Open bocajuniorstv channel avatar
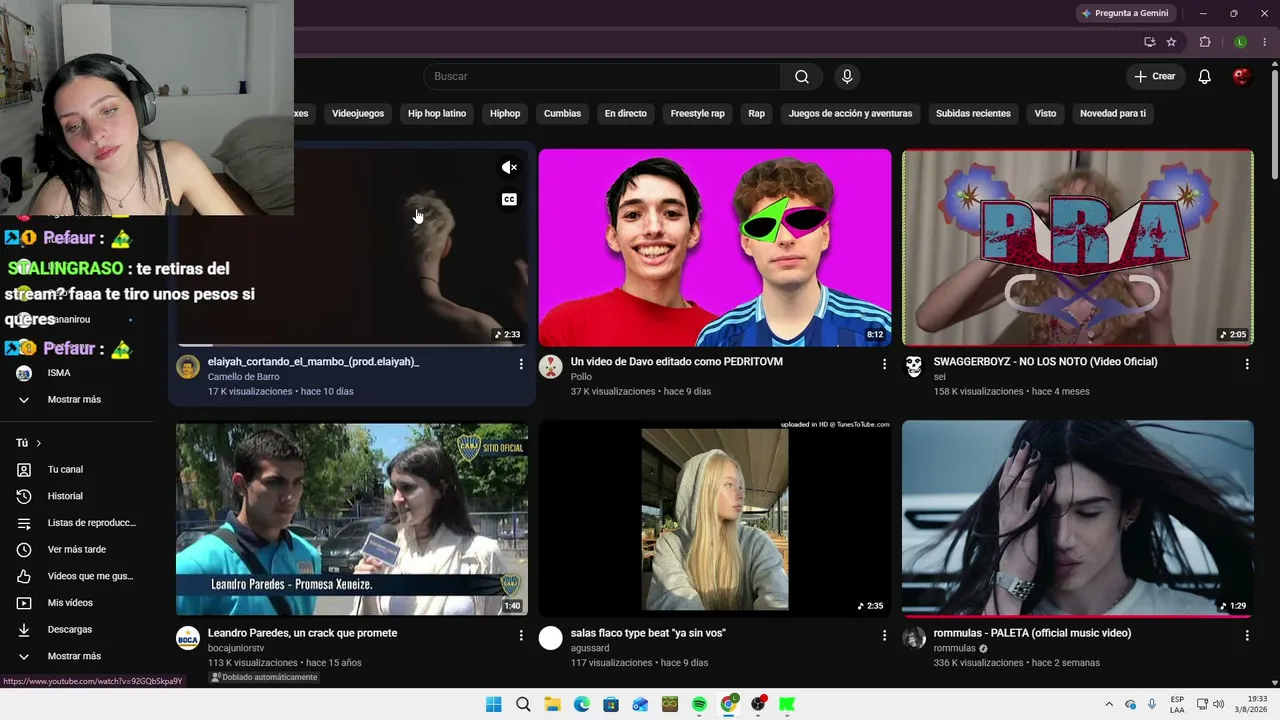This screenshot has height=720, width=1280. tap(188, 638)
